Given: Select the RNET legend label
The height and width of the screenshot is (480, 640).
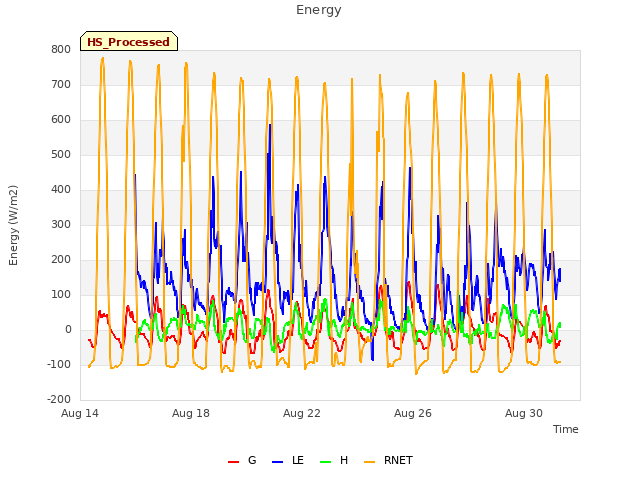Looking at the screenshot, I should pos(398,460).
